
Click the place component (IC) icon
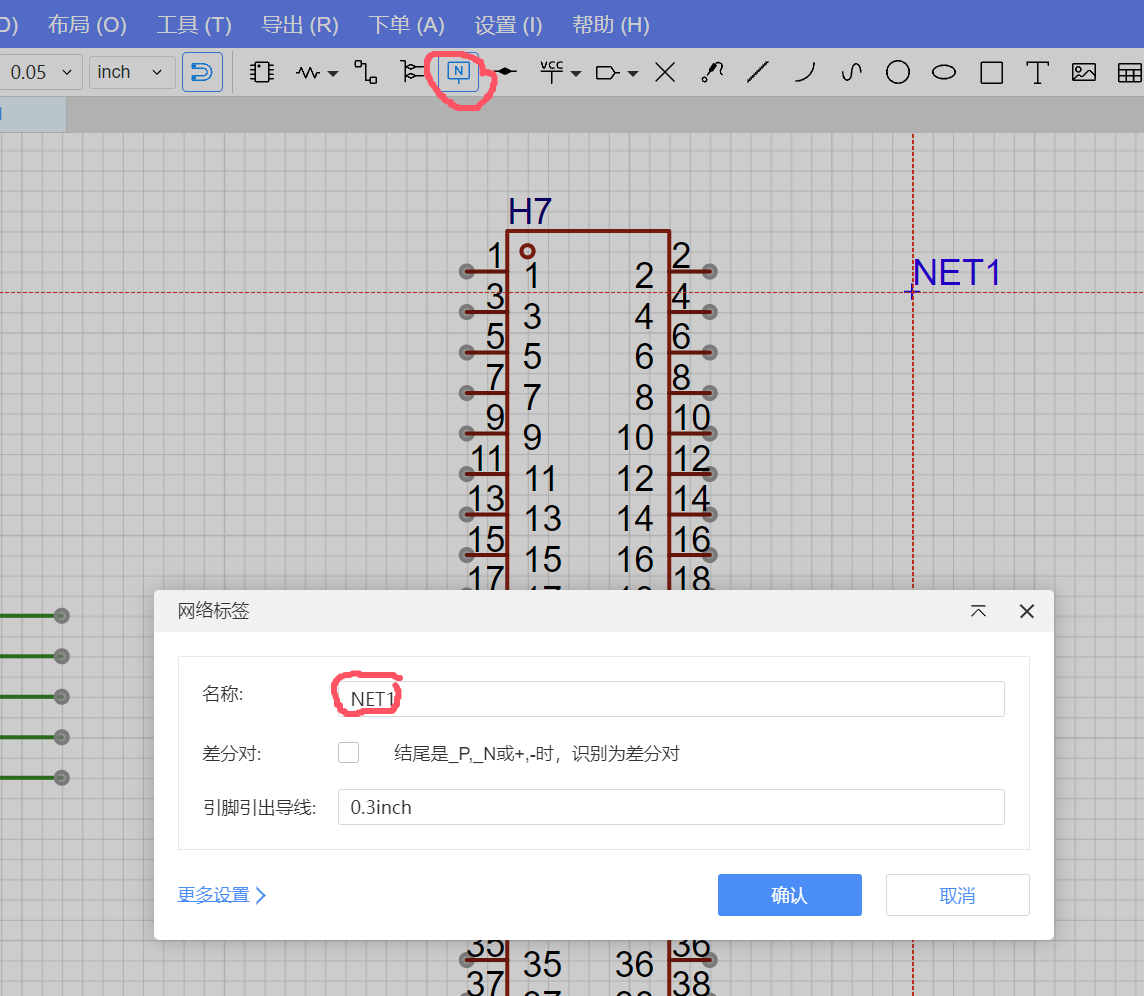tap(261, 72)
